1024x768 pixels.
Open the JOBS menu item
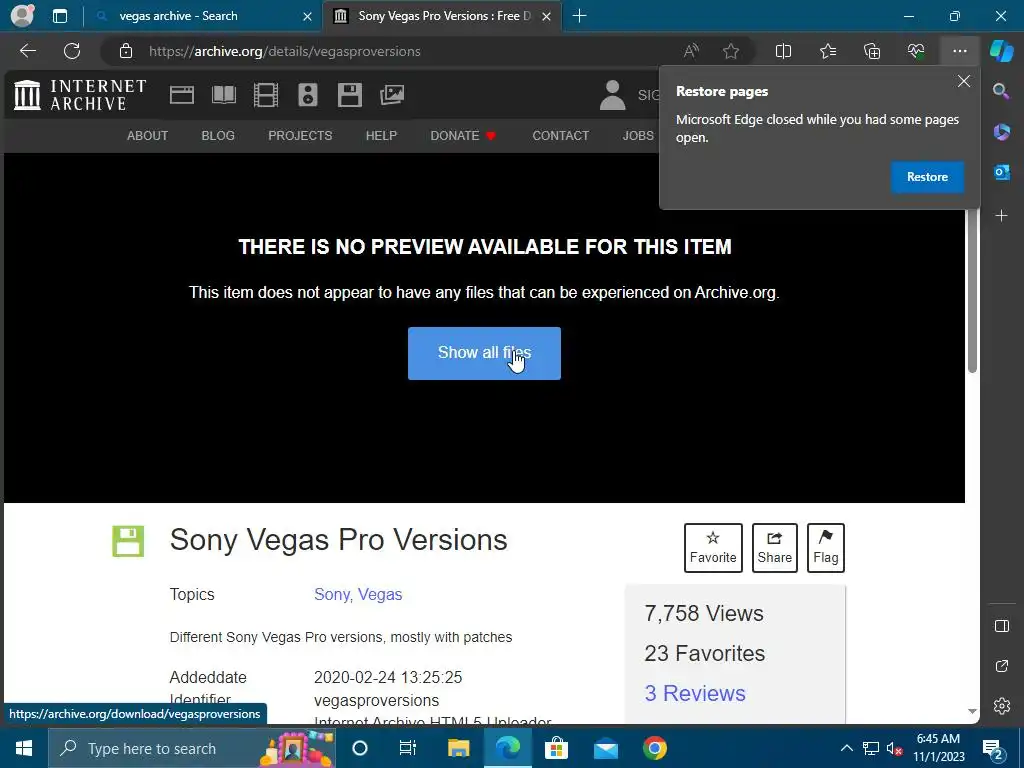(638, 136)
